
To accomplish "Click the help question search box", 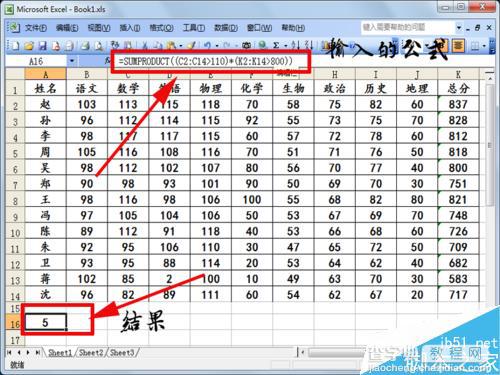I will (x=408, y=27).
